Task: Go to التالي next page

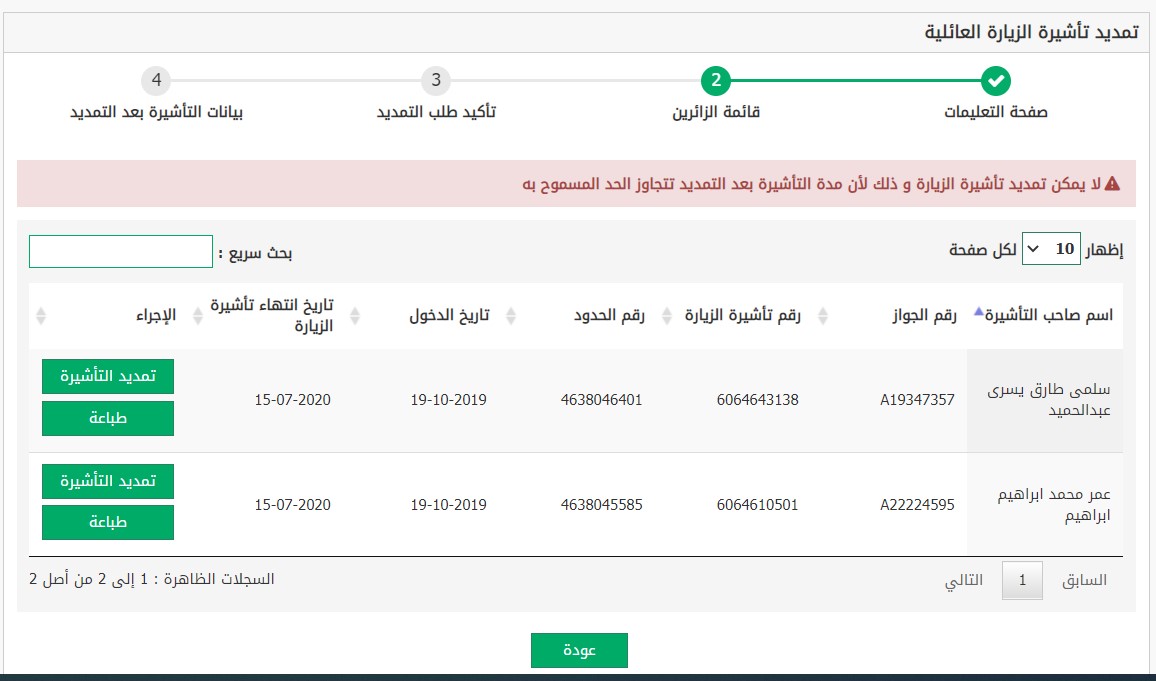Action: click(964, 580)
